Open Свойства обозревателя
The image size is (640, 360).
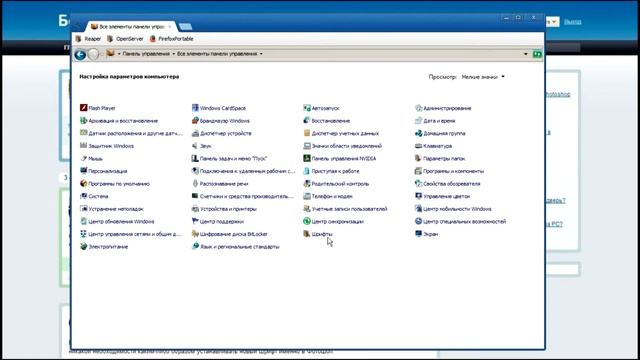coord(448,184)
